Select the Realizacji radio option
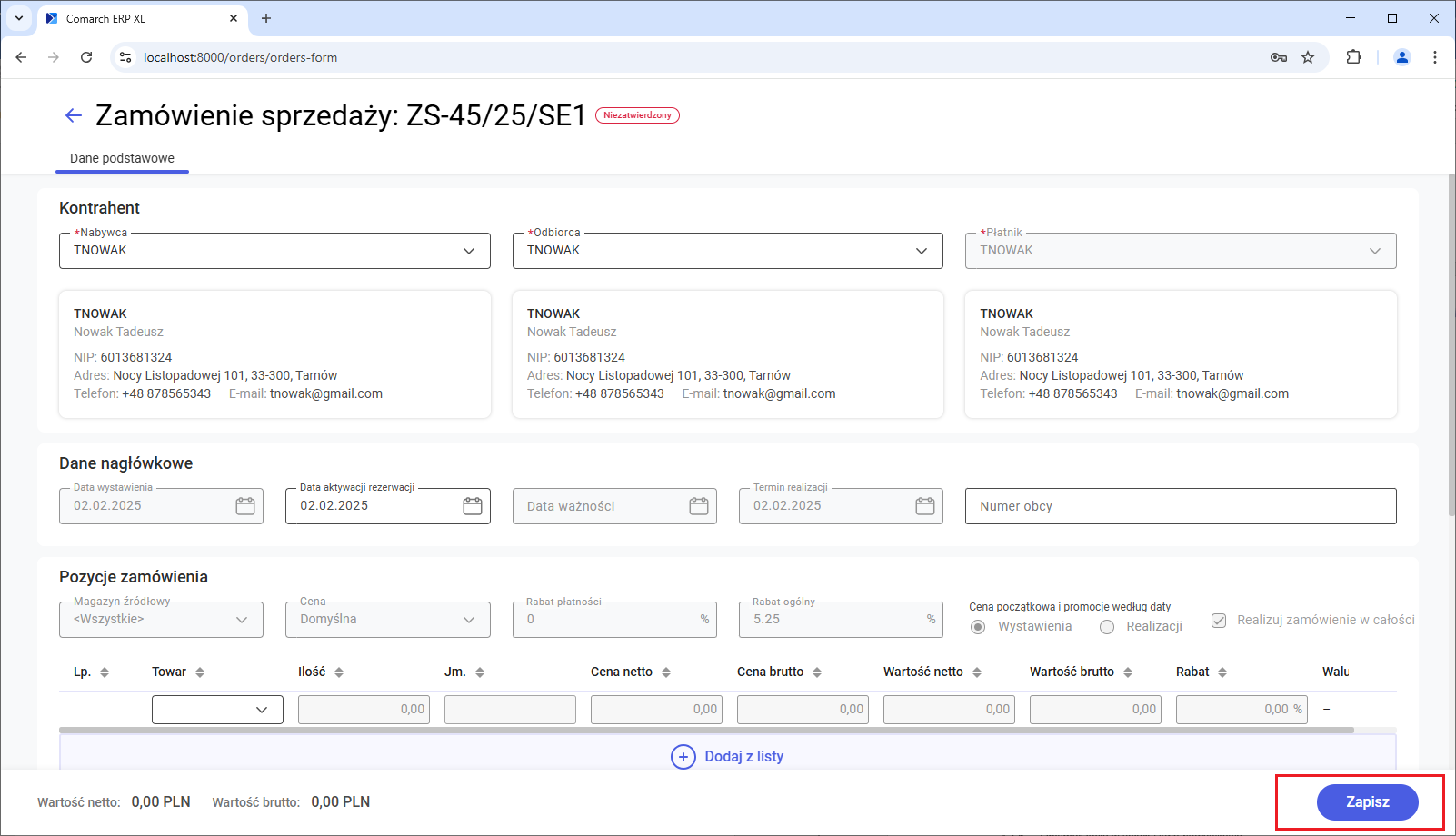 [1107, 627]
